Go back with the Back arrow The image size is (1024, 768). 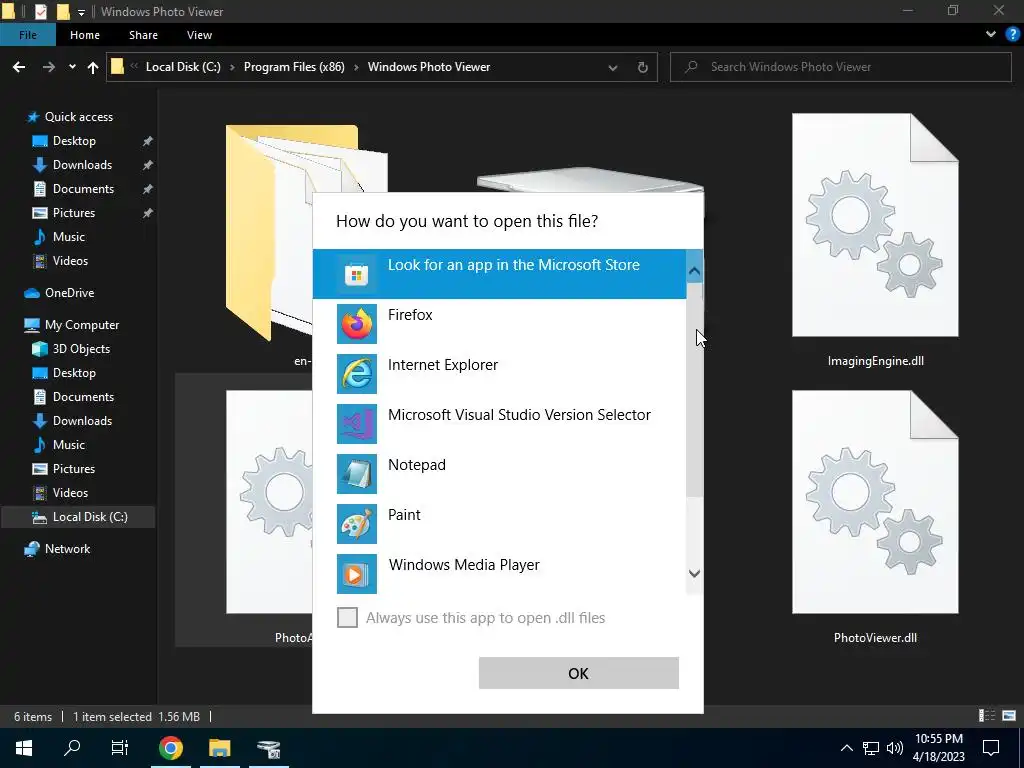(19, 67)
